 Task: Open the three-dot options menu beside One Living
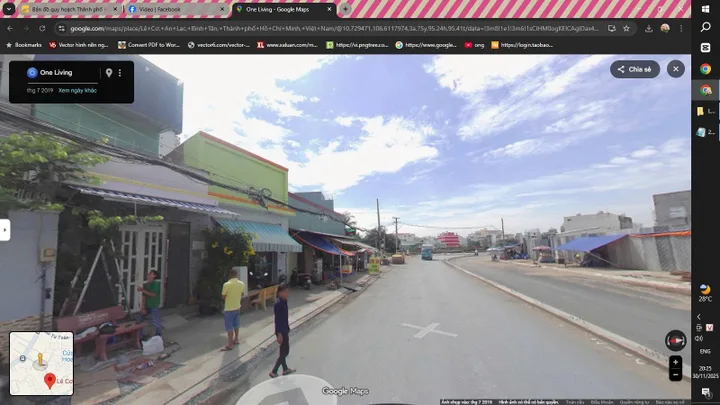120,73
